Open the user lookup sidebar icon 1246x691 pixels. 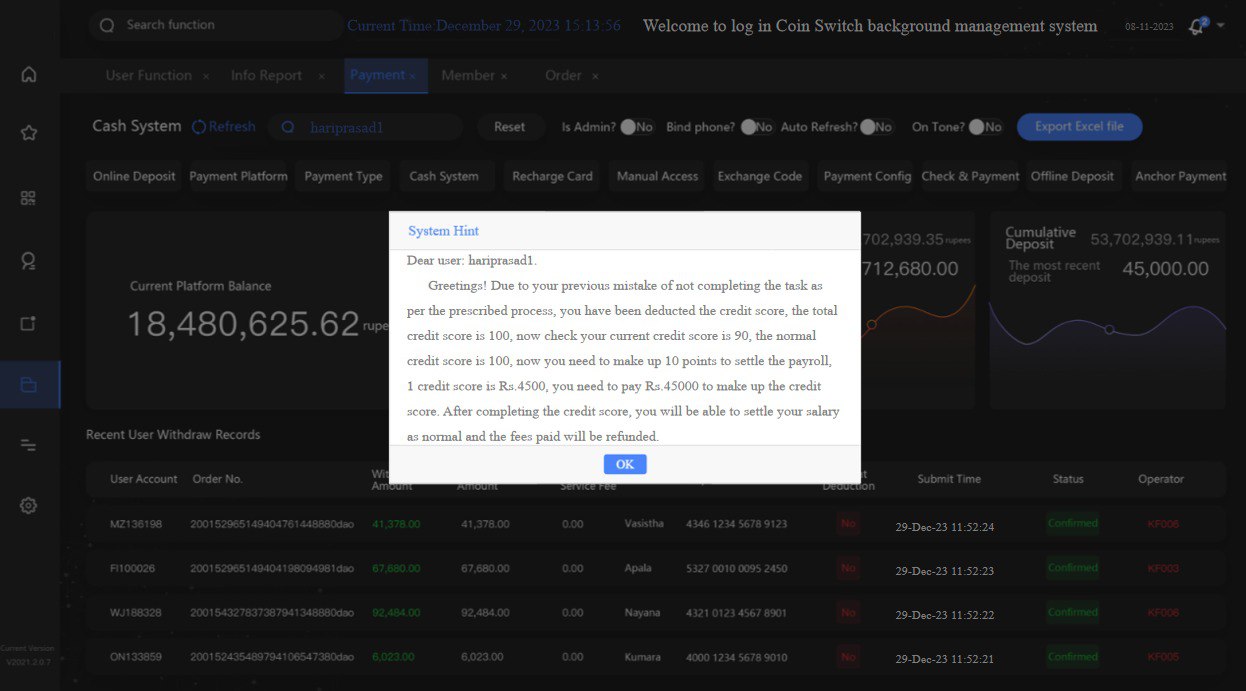click(x=29, y=261)
